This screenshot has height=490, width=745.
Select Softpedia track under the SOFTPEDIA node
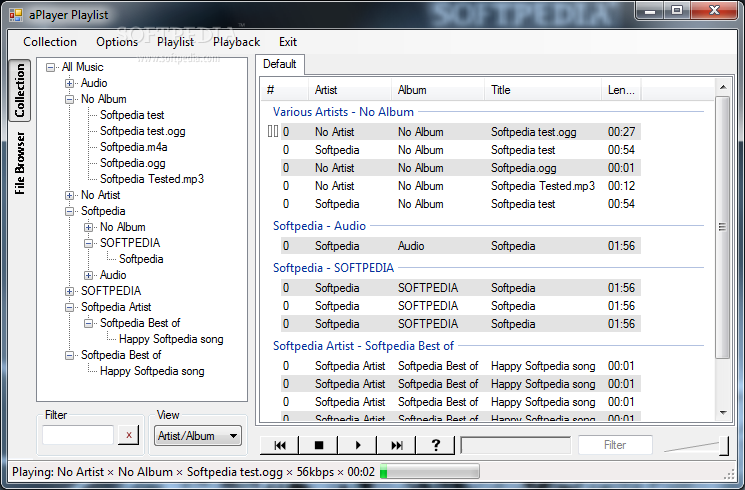tap(141, 259)
